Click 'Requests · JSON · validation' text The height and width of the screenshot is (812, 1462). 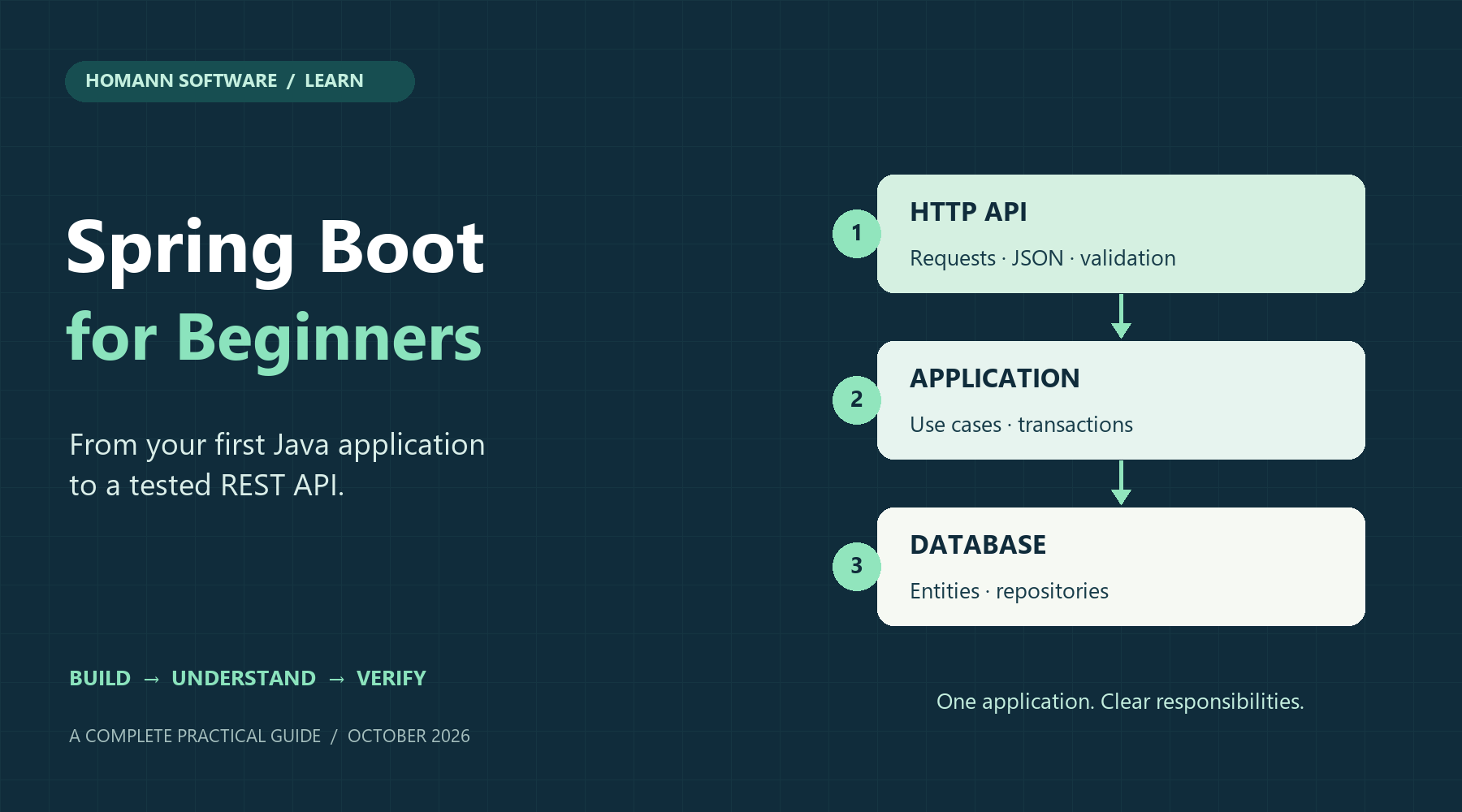pyautogui.click(x=1043, y=258)
